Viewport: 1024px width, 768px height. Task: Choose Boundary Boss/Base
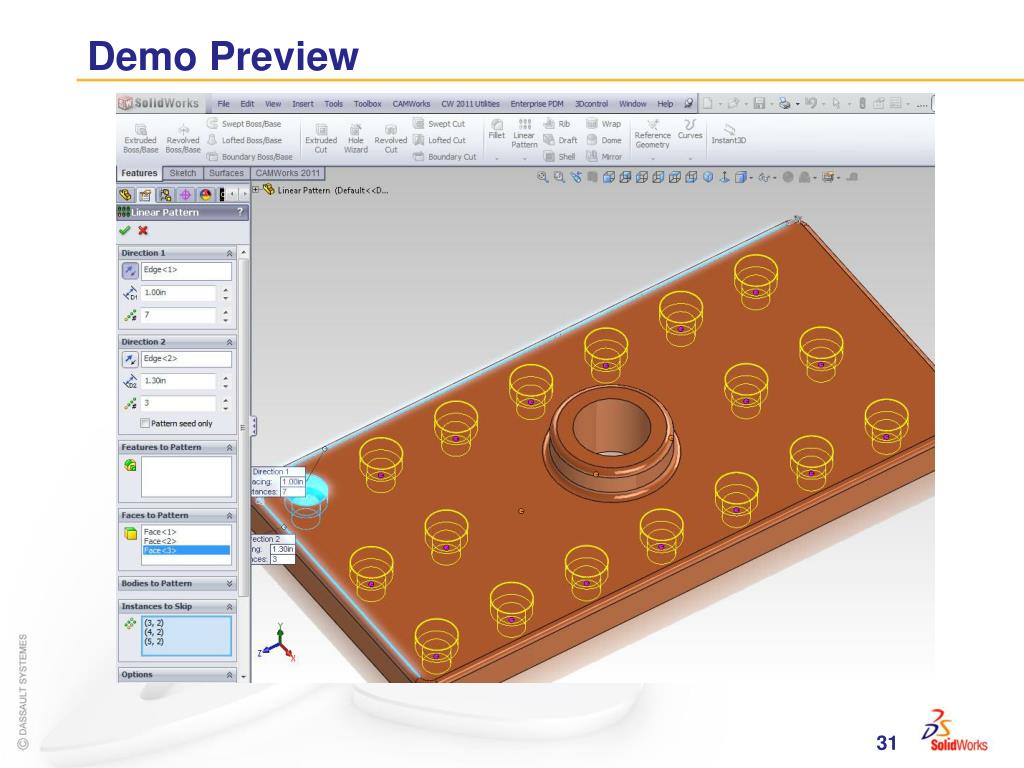pyautogui.click(x=249, y=157)
